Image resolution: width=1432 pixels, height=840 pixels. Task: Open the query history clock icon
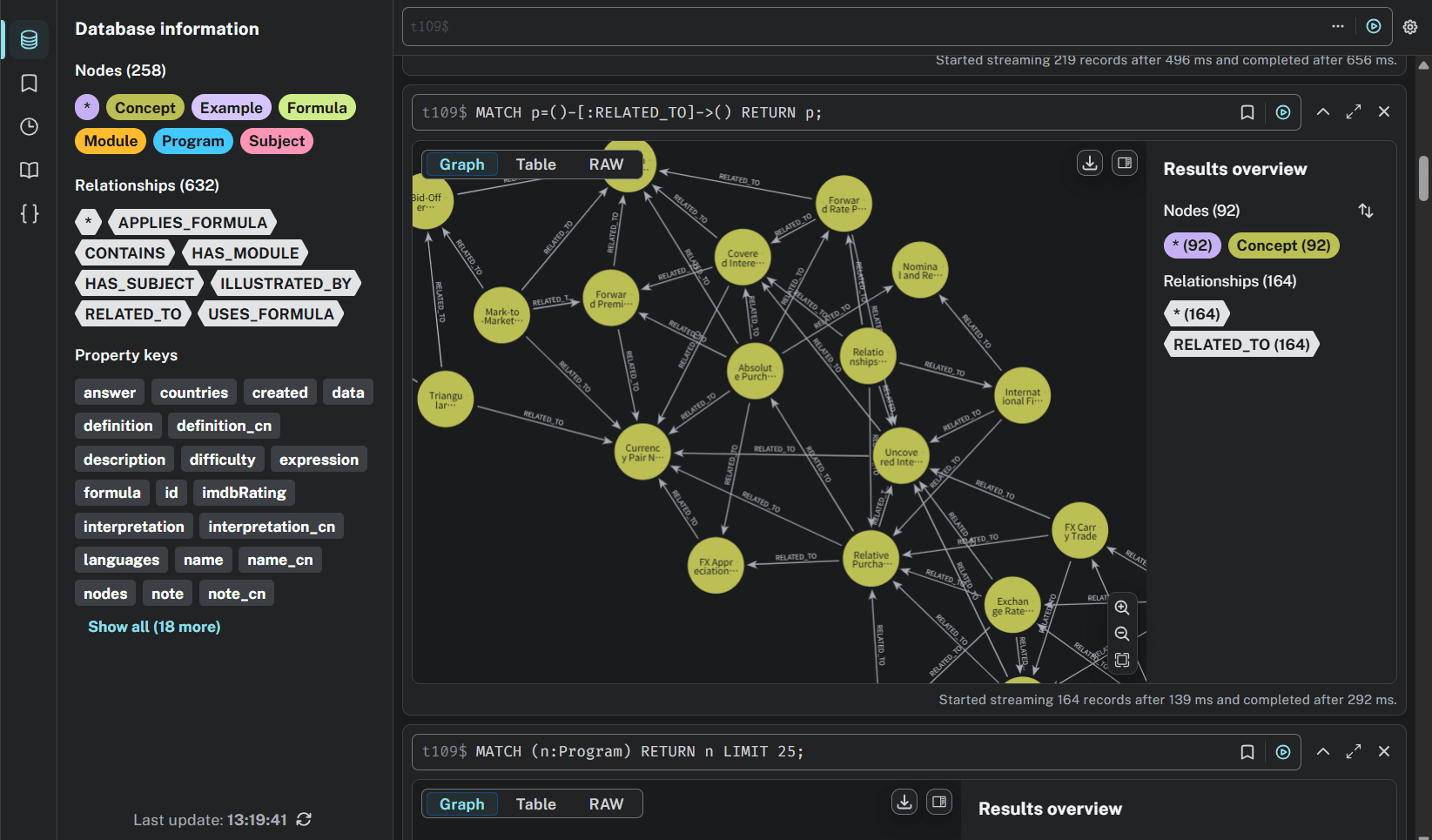[29, 127]
